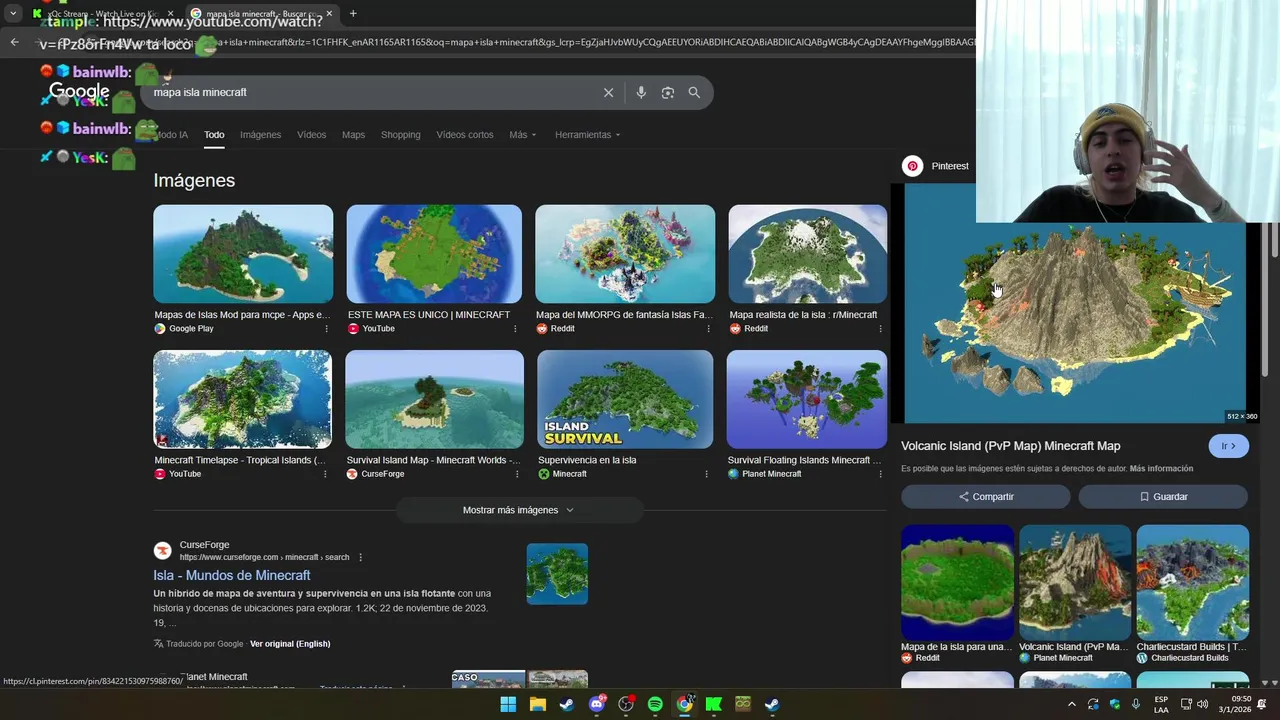Open 'Mapa realista de la isla' thumbnail
The width and height of the screenshot is (1280, 720).
(x=807, y=254)
